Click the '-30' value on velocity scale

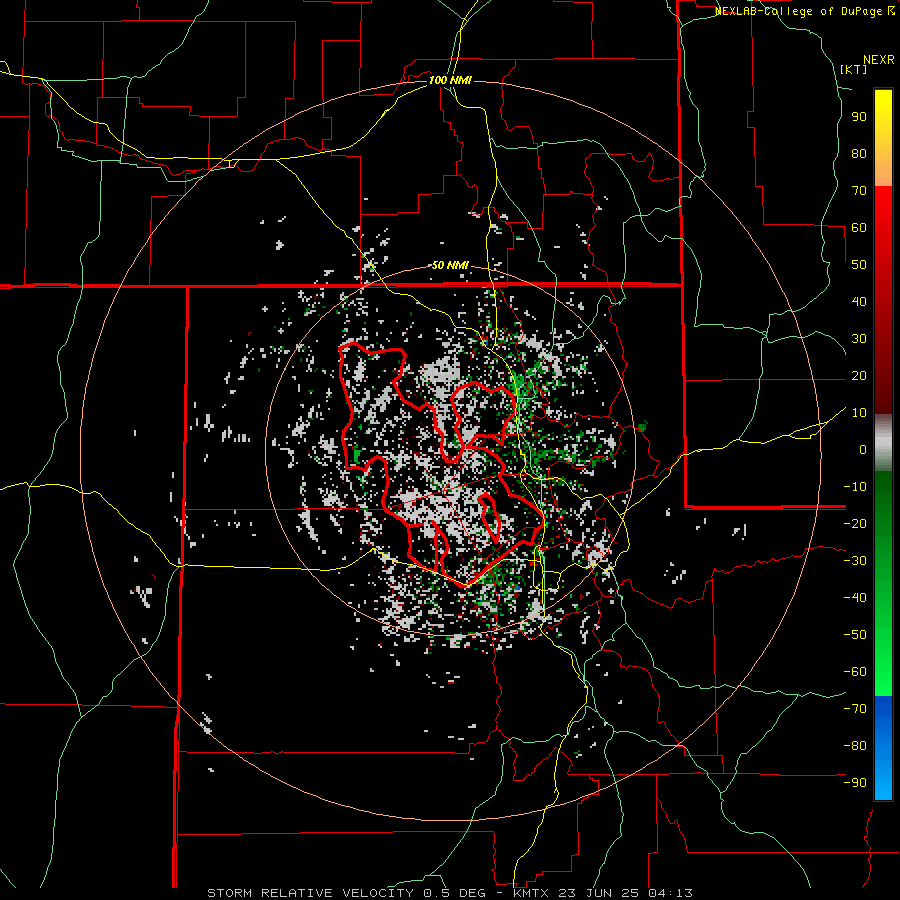click(x=855, y=561)
